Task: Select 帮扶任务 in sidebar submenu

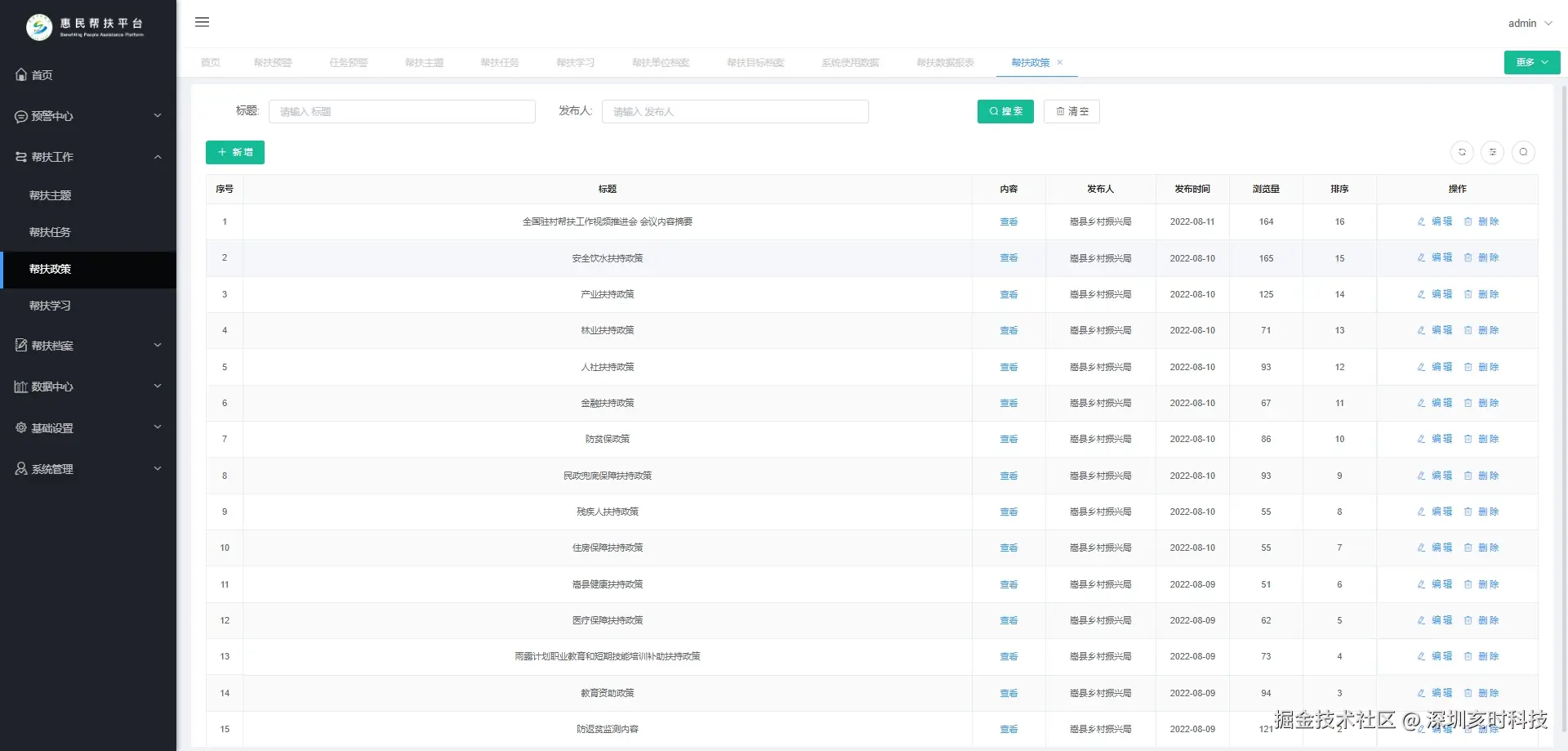Action: 88,232
